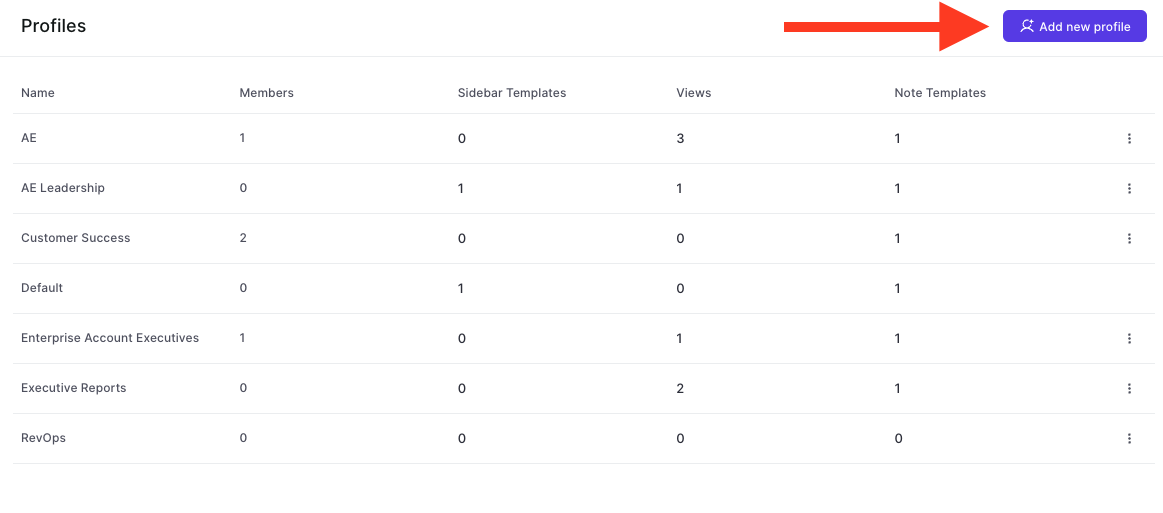1163x513 pixels.
Task: Select the Customer Success profile
Action: point(76,238)
